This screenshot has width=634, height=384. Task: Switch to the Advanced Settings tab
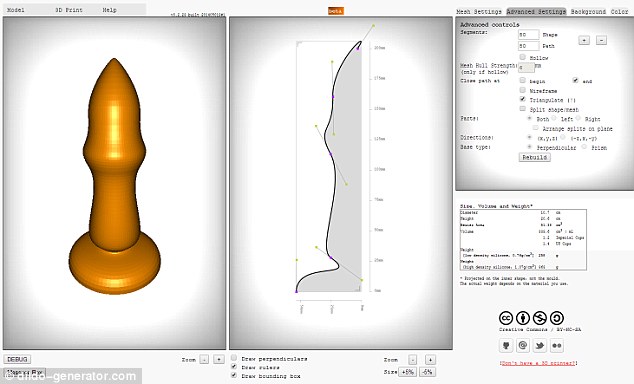[536, 12]
